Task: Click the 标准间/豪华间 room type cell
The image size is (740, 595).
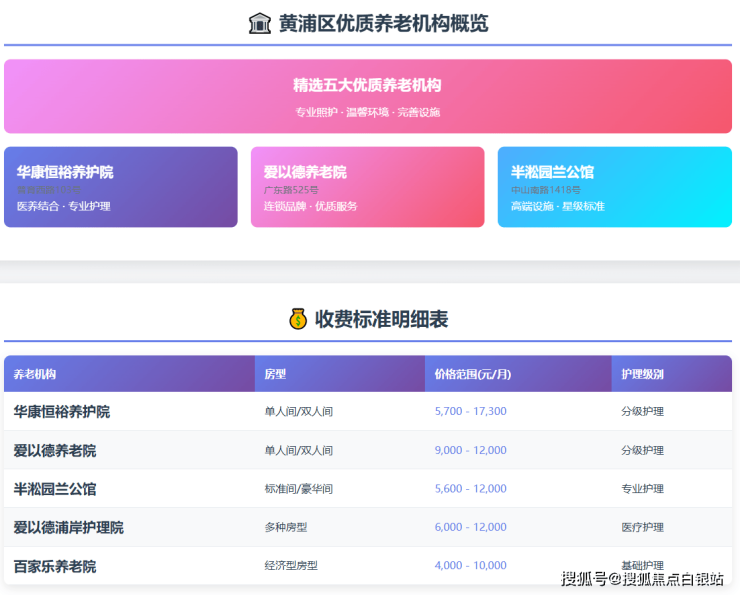Action: (x=298, y=489)
